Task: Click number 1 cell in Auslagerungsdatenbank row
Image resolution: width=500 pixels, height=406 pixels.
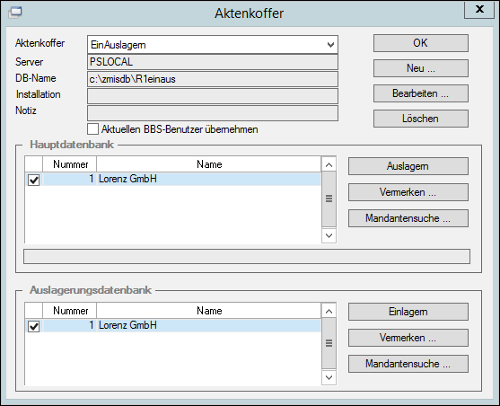Action: click(x=70, y=325)
